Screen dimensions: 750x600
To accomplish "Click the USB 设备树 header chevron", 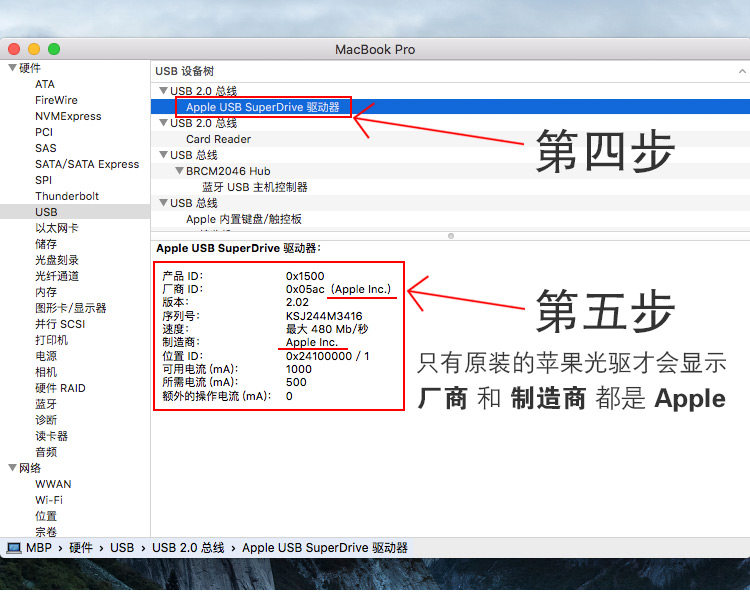I will pyautogui.click(x=742, y=71).
